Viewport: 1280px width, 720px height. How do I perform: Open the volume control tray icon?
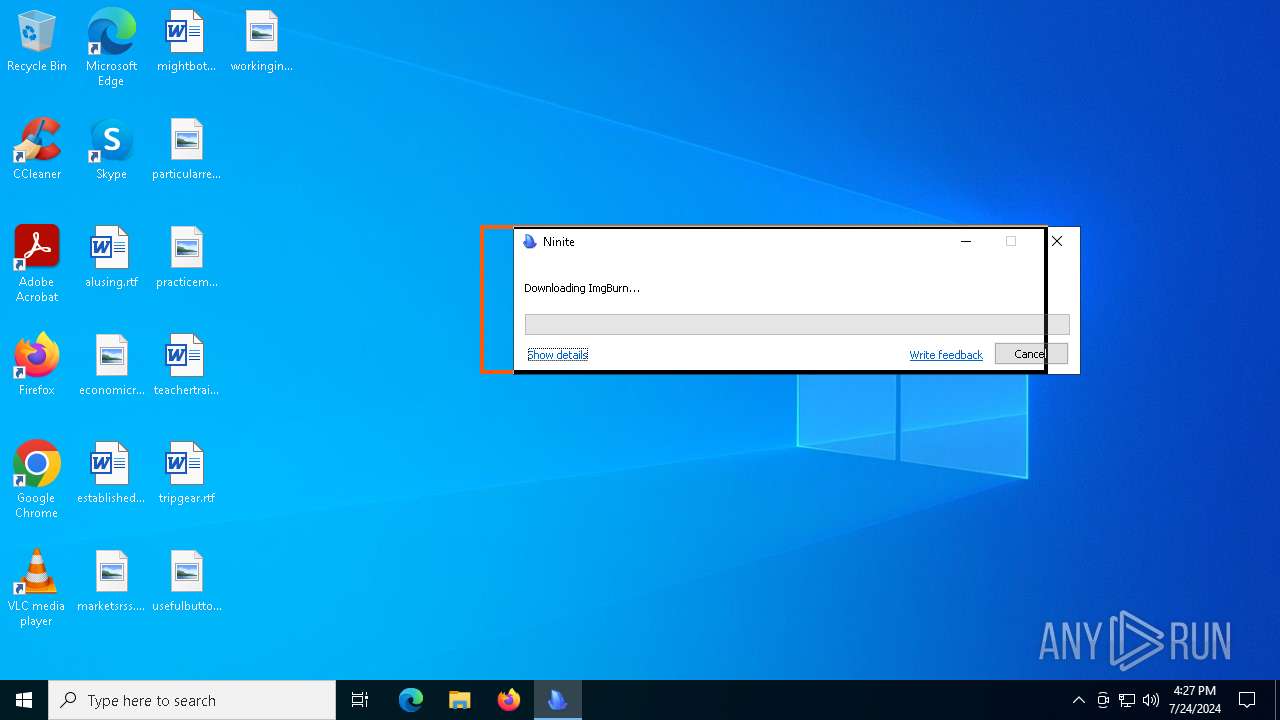pyautogui.click(x=1151, y=700)
